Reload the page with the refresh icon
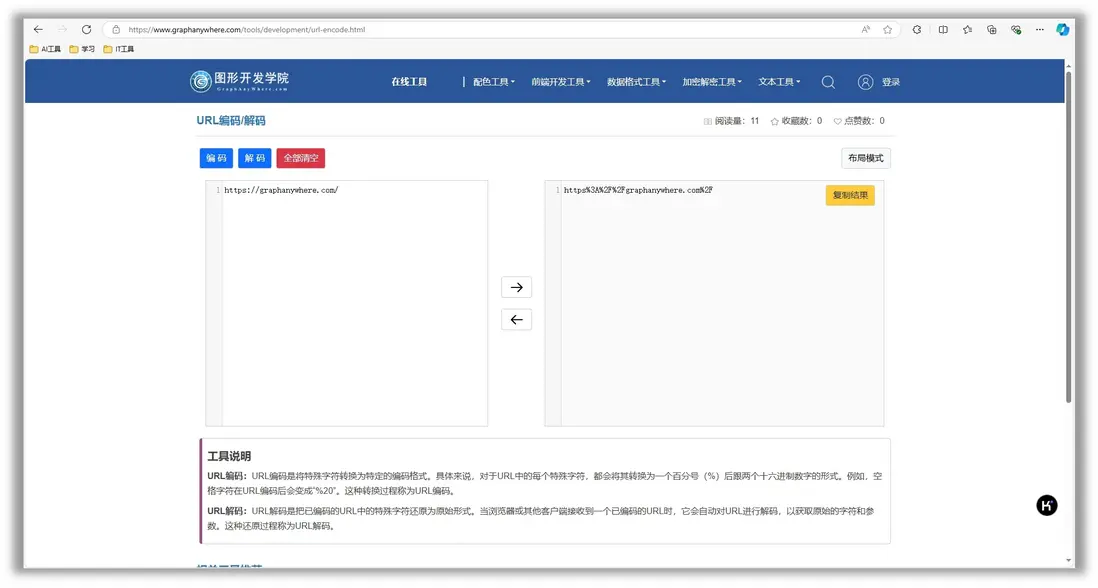This screenshot has height=588, width=1098. (86, 29)
